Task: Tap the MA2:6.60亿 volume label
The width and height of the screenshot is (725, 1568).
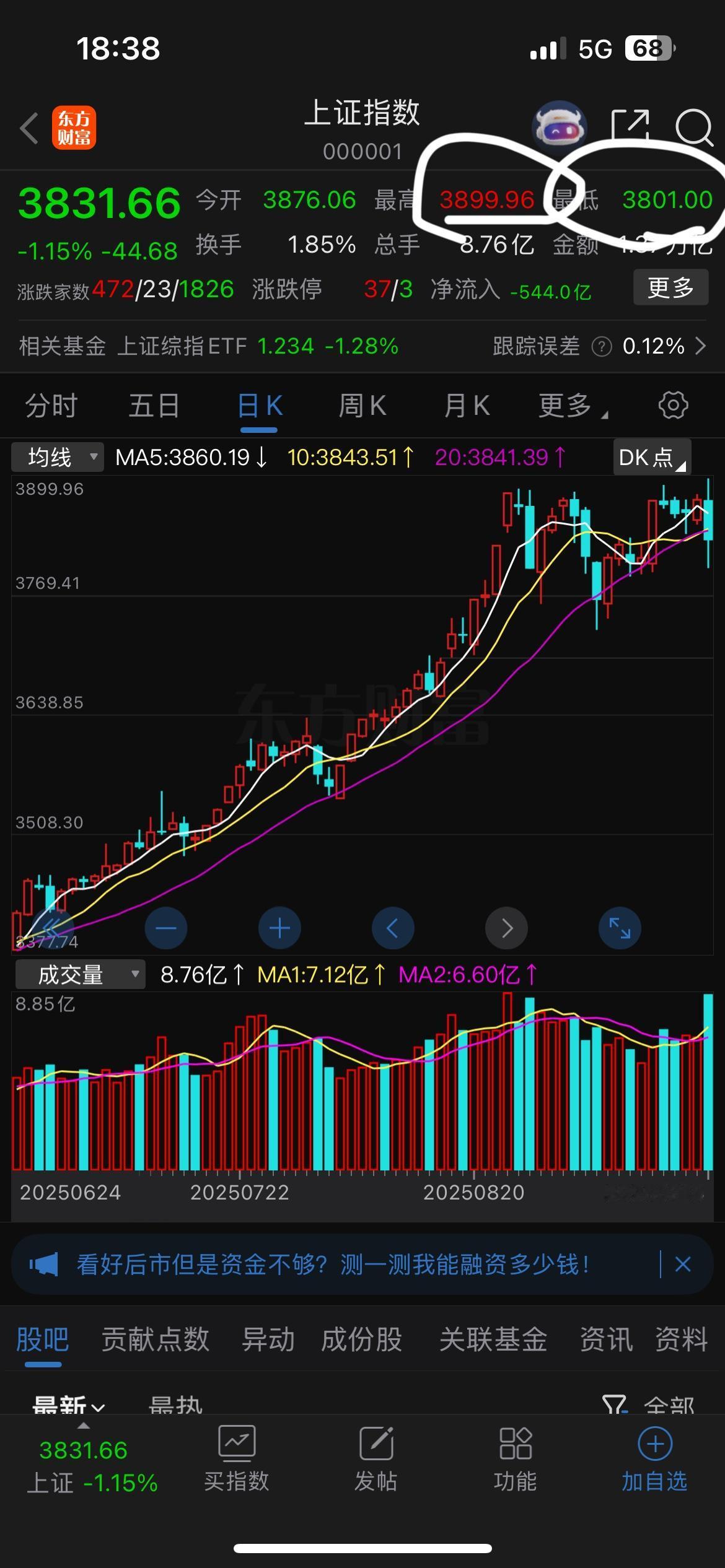Action: tap(468, 975)
